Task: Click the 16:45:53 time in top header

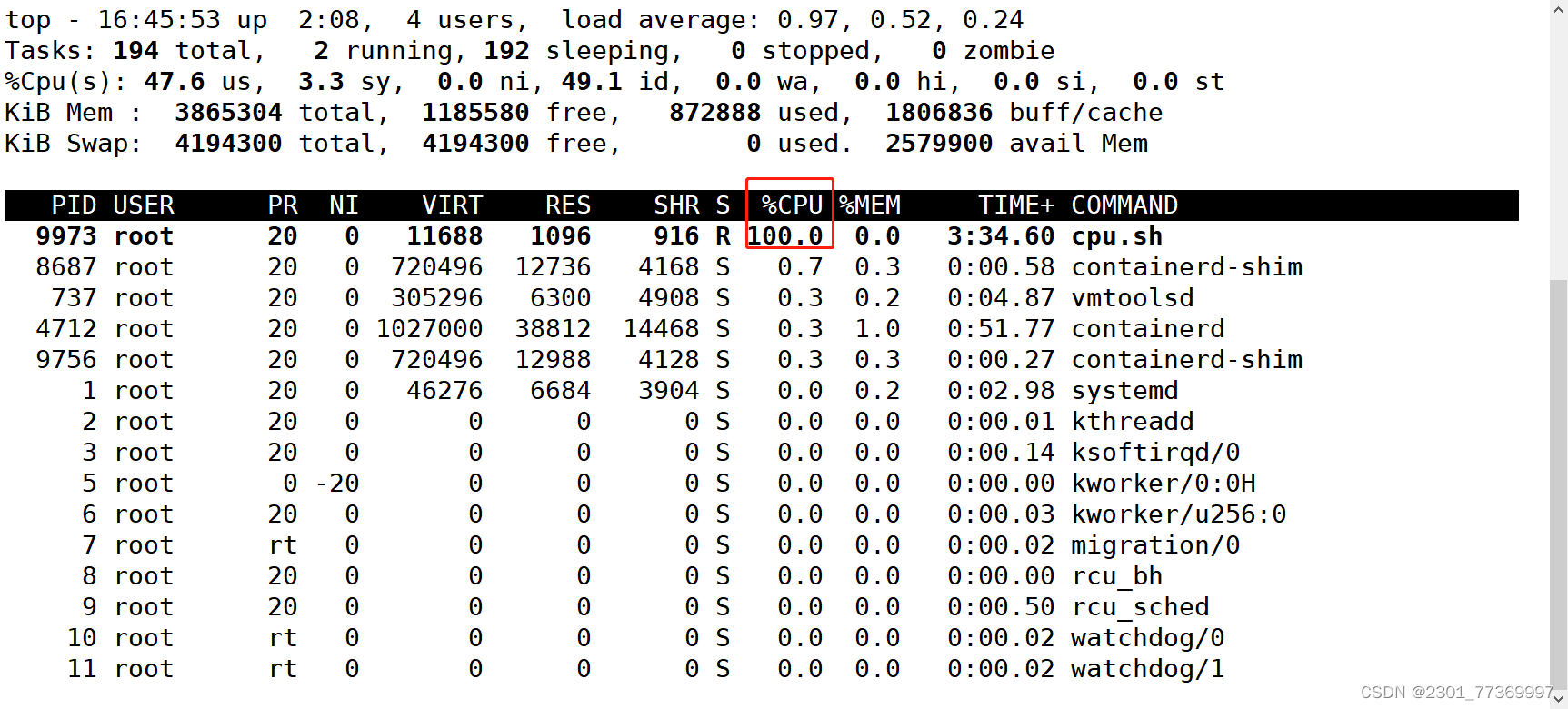Action: [159, 20]
